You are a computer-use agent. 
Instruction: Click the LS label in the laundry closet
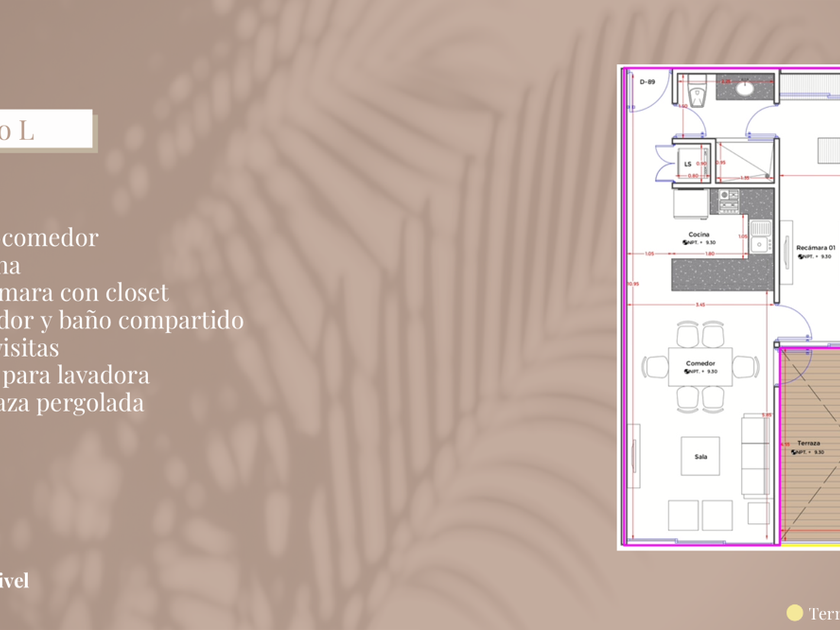(x=688, y=164)
